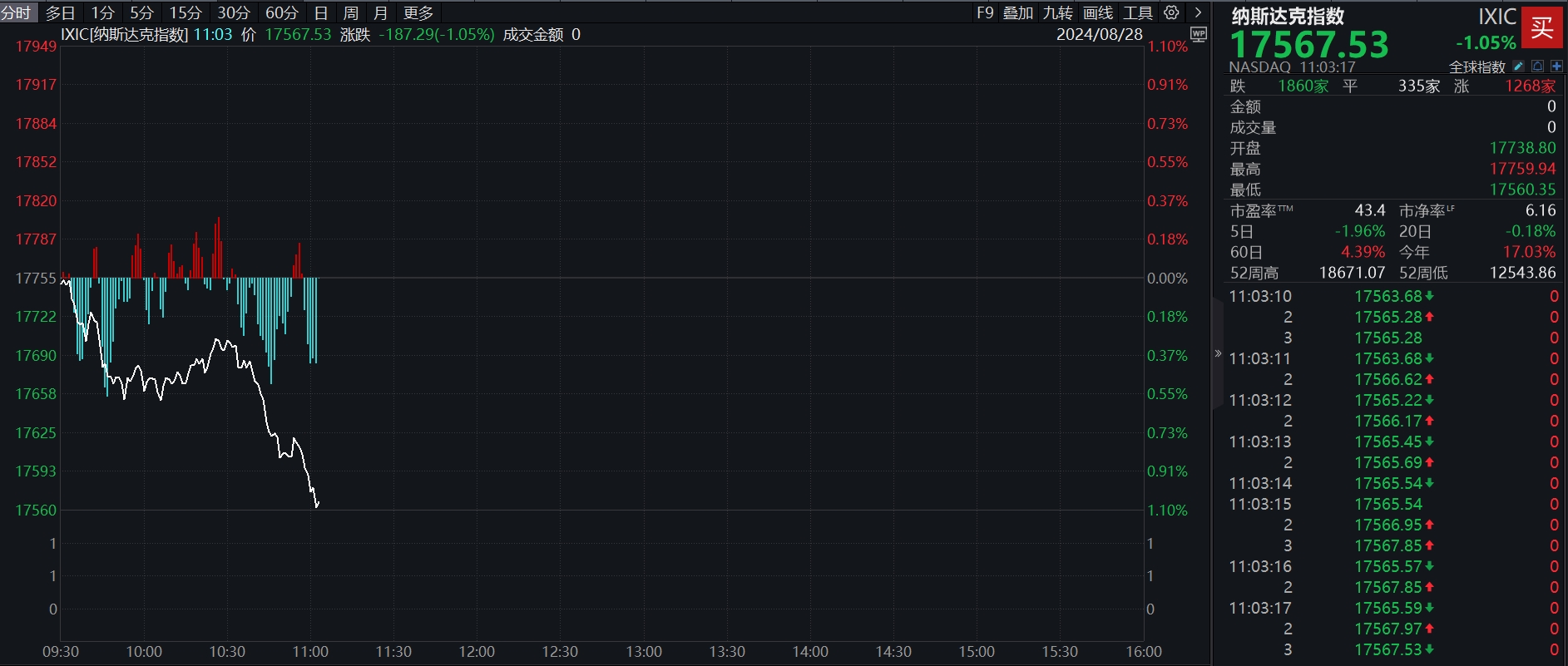This screenshot has width=1568, height=666.
Task: Add index to watchlist plus icon
Action: coord(1556,67)
